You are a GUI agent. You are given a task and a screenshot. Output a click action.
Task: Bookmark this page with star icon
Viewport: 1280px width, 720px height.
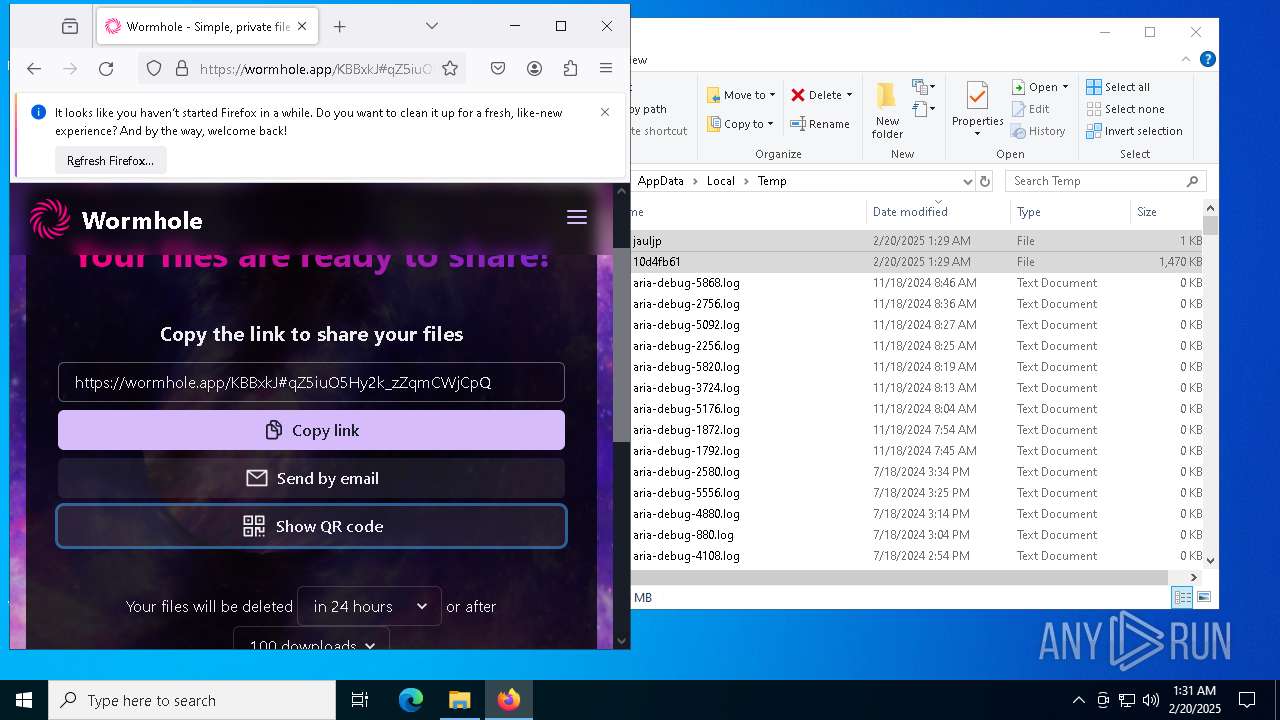click(450, 68)
